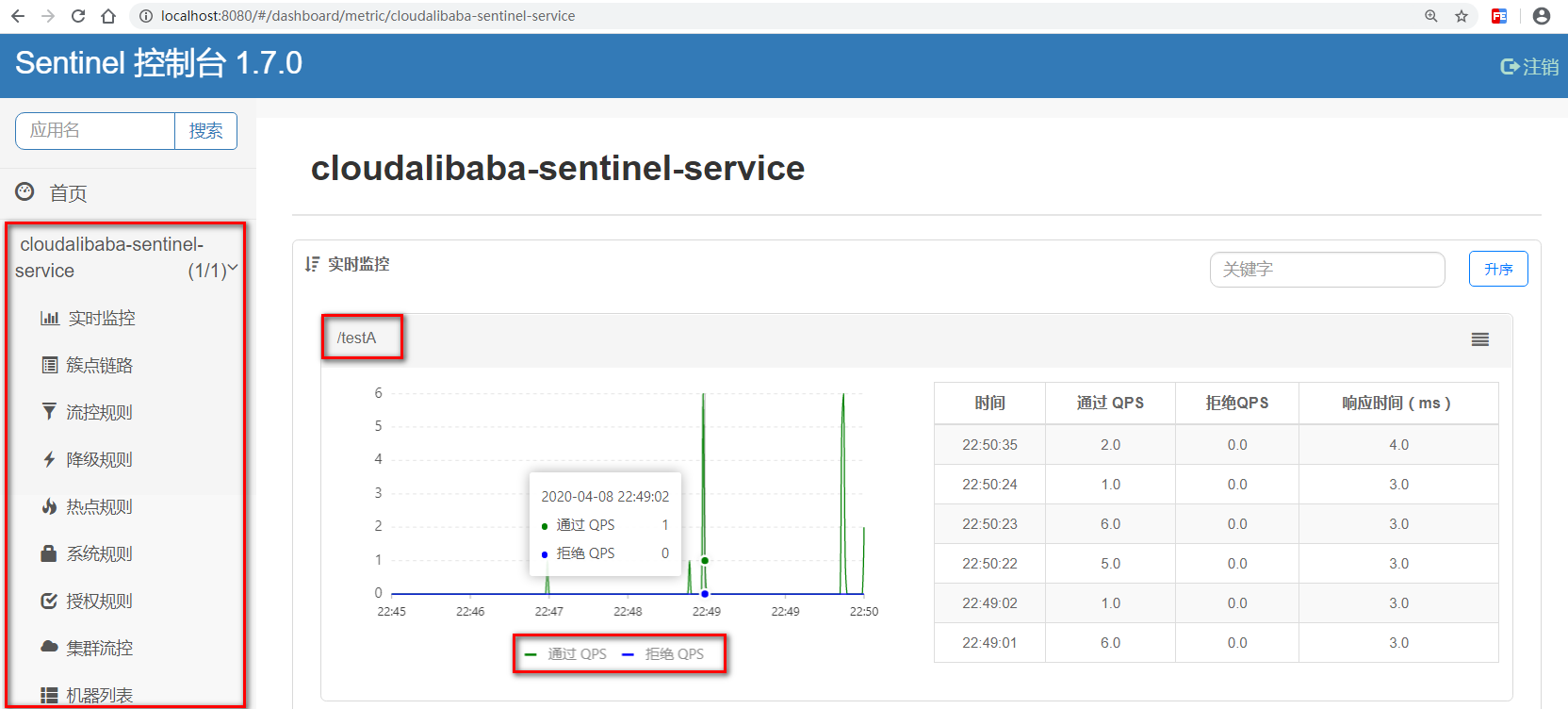Image resolution: width=1568 pixels, height=709 pixels.
Task: Toggle 拒绝 QPS legend series
Action: (x=663, y=653)
